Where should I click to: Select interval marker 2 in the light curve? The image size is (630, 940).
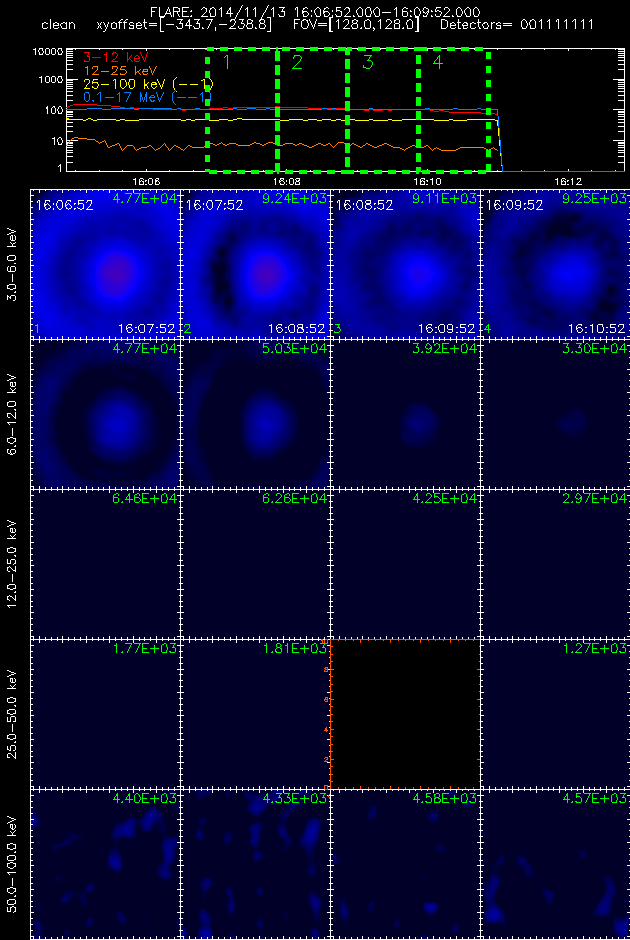coord(297,62)
